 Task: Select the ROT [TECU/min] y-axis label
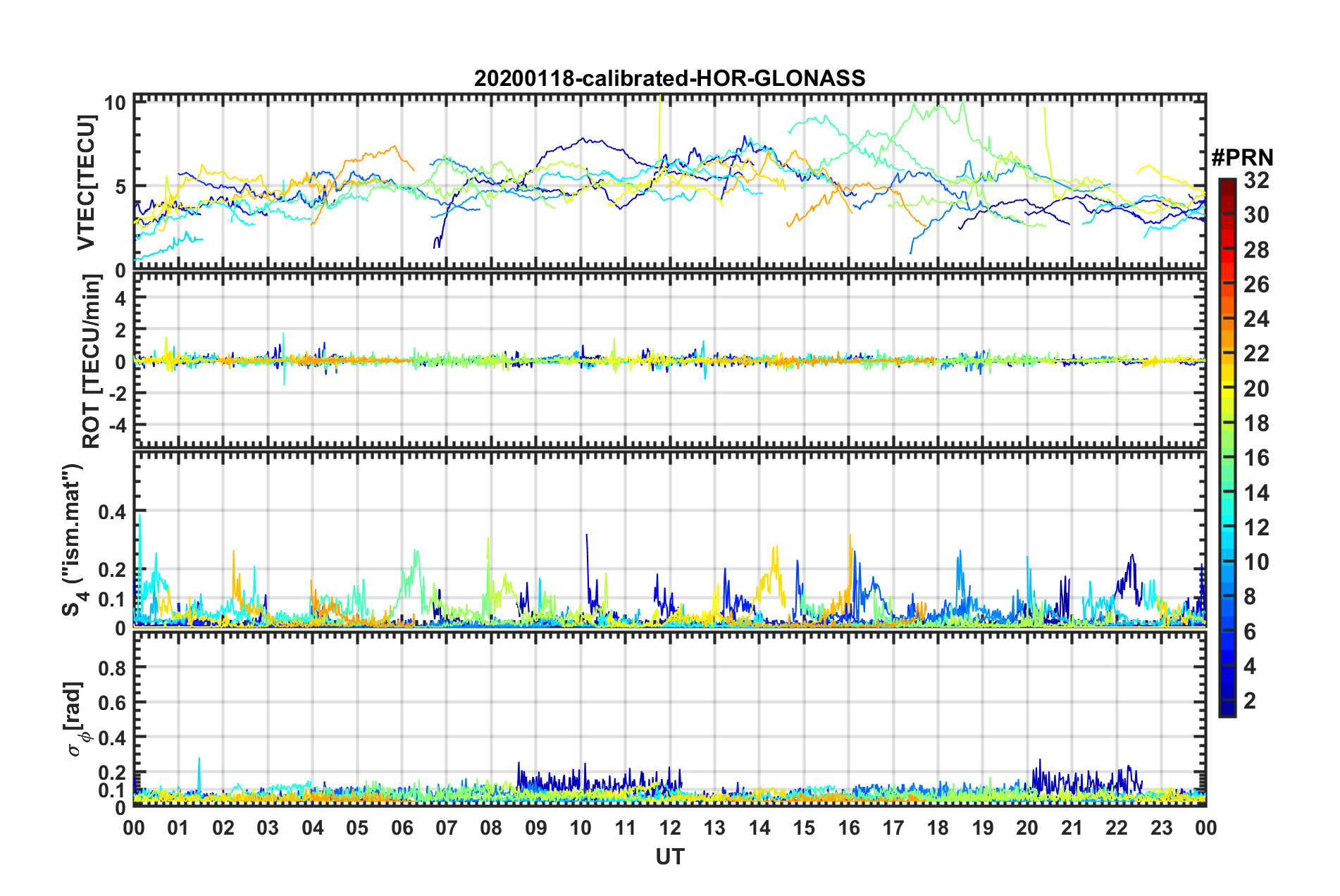[x=92, y=361]
